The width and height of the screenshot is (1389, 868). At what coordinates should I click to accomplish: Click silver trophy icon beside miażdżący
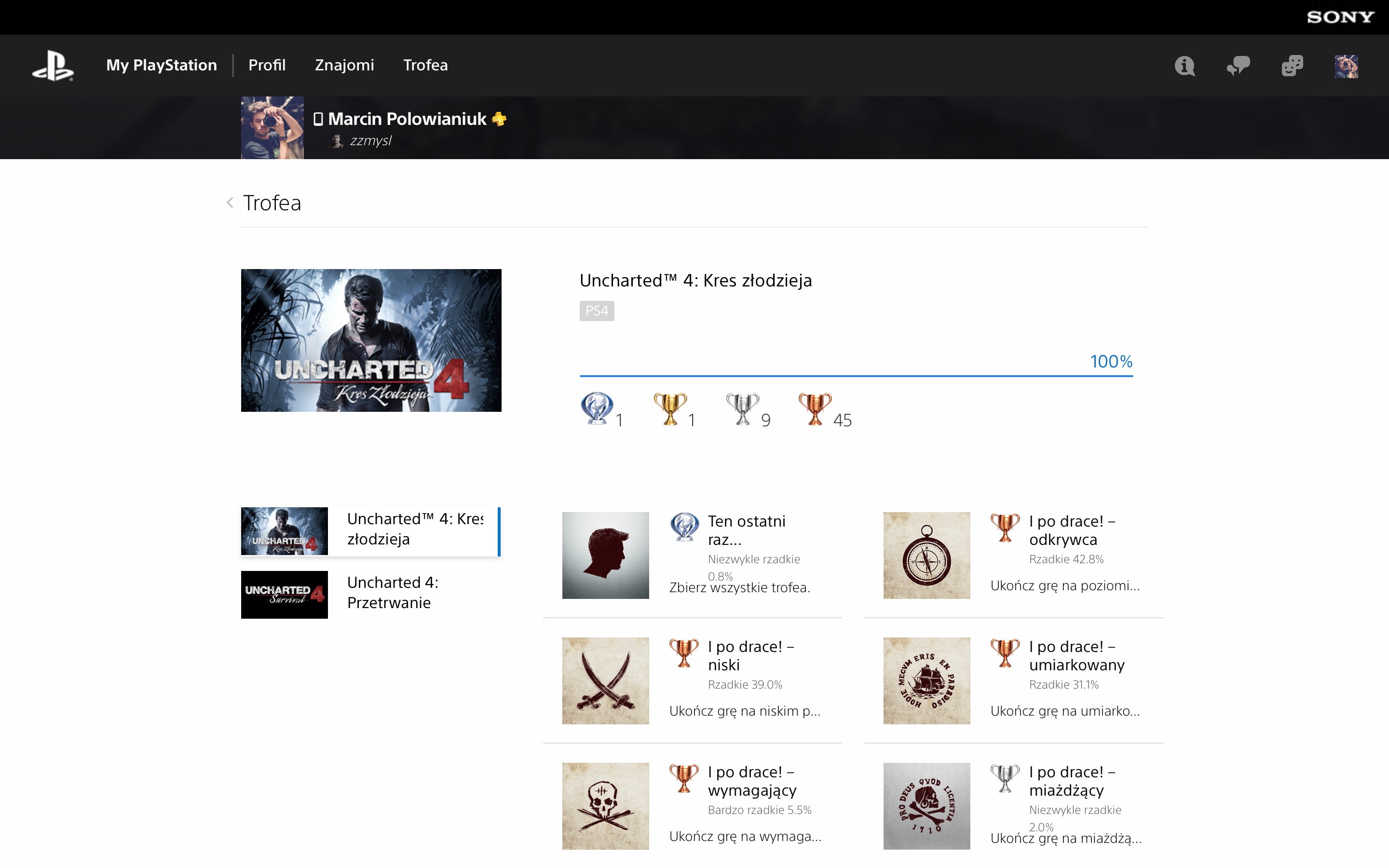point(1005,777)
